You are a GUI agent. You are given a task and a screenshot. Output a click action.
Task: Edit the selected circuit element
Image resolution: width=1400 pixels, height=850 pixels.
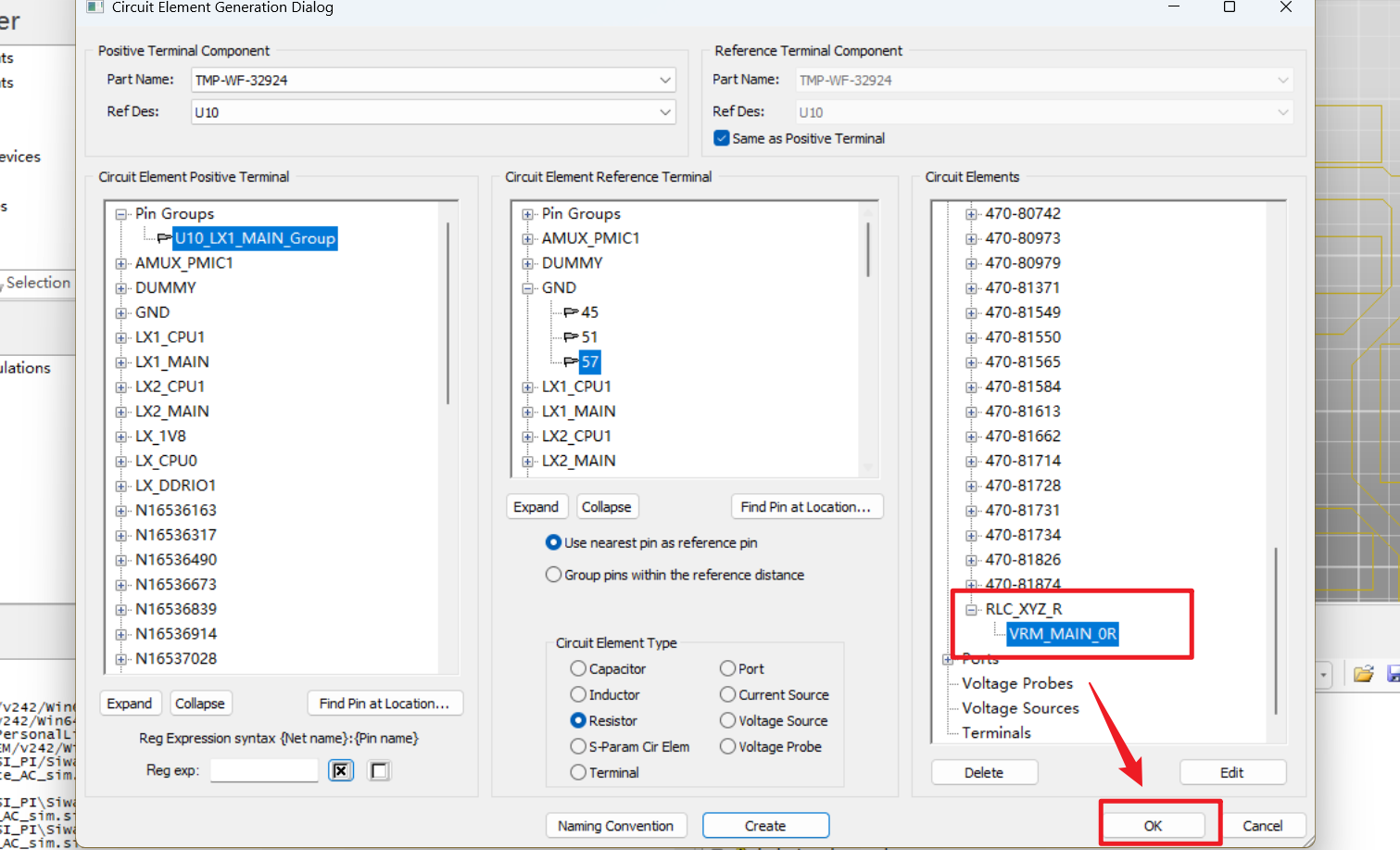pyautogui.click(x=1232, y=772)
